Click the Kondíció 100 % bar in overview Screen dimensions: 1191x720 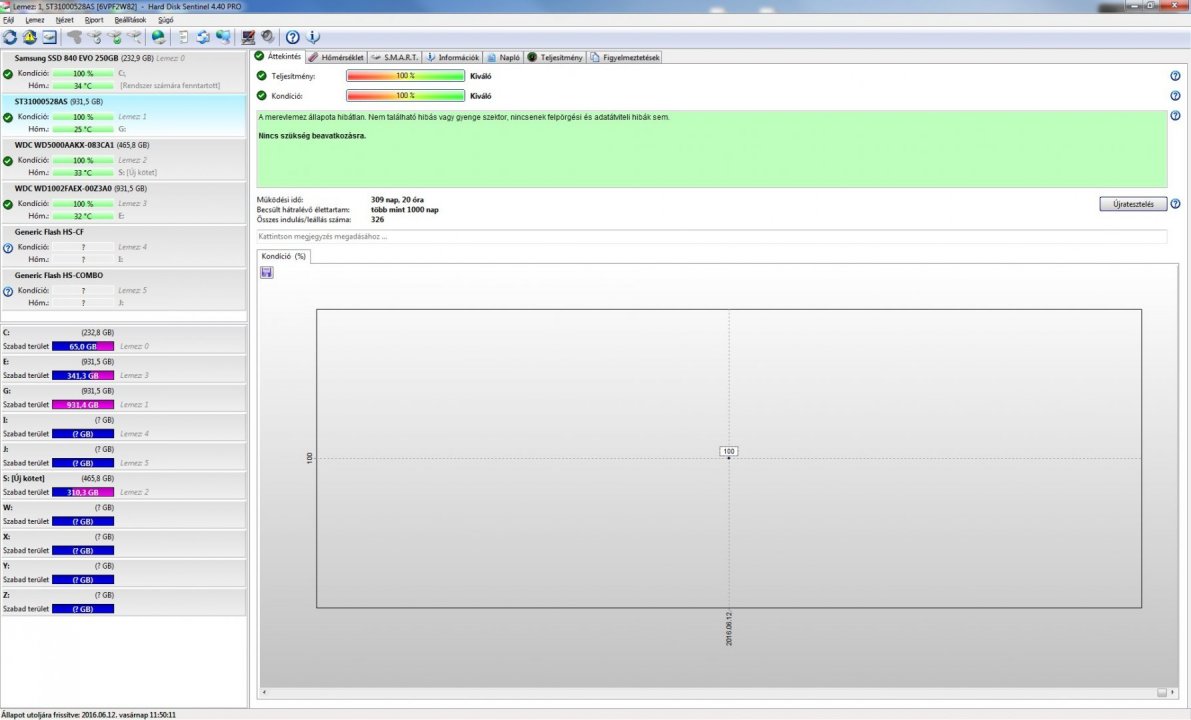(406, 96)
